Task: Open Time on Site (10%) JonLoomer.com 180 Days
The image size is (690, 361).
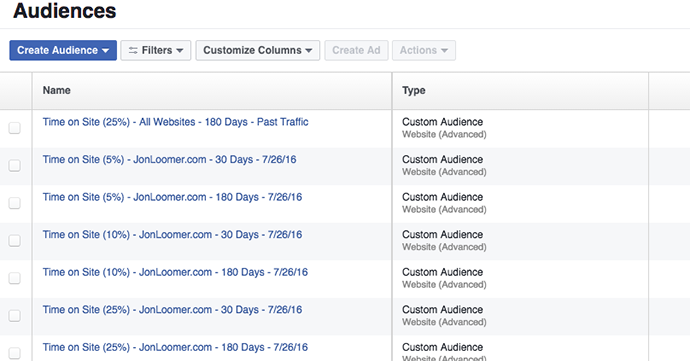Action: pyautogui.click(x=175, y=272)
